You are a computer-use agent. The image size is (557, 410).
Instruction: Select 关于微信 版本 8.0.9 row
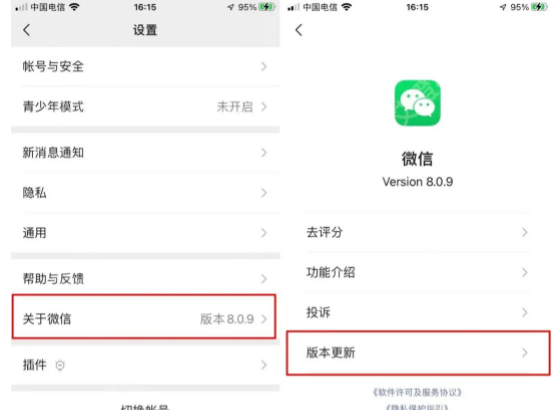tap(144, 317)
